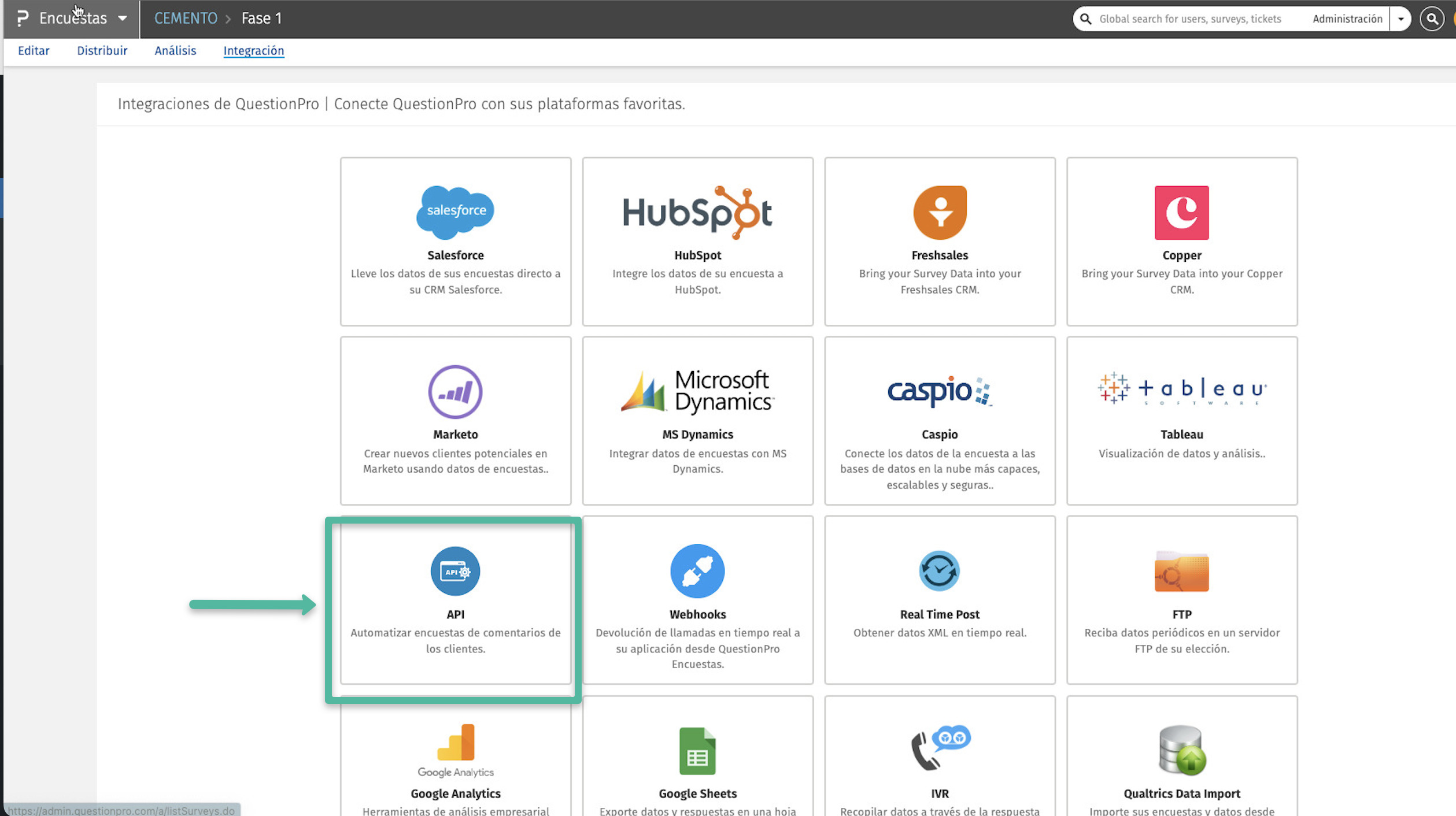Click the green Google Sheets icon
The height and width of the screenshot is (816, 1456).
[697, 751]
